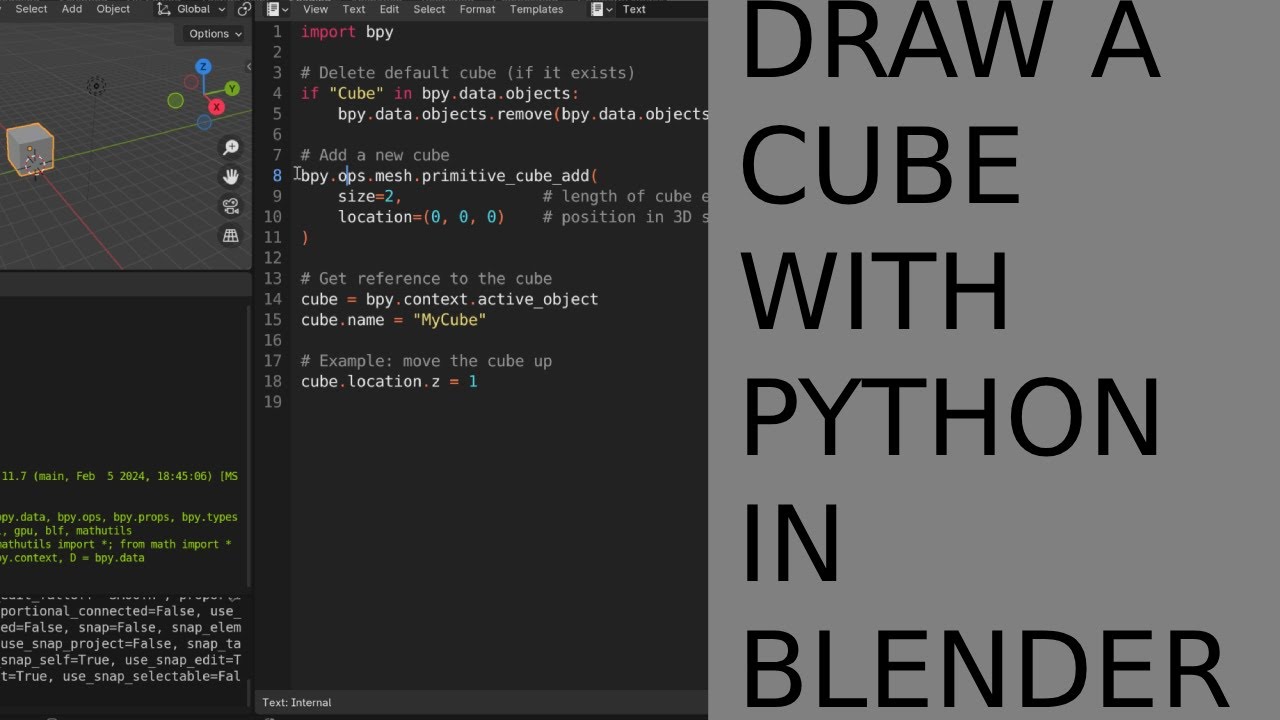Click the comment '# Add a new cube'

tap(375, 155)
